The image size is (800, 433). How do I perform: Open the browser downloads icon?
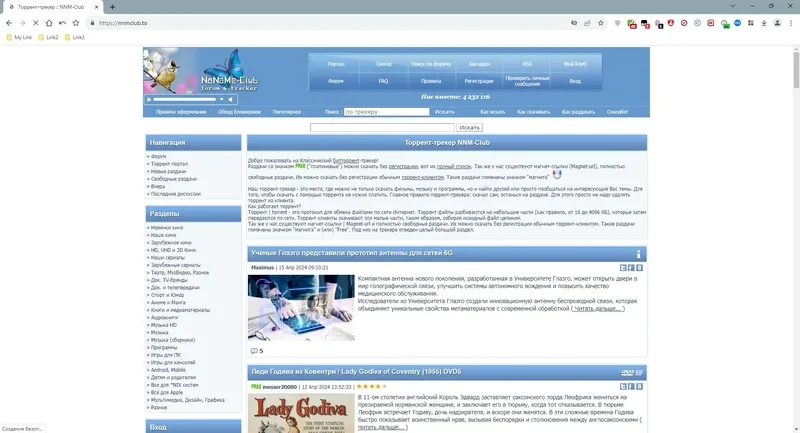(764, 23)
